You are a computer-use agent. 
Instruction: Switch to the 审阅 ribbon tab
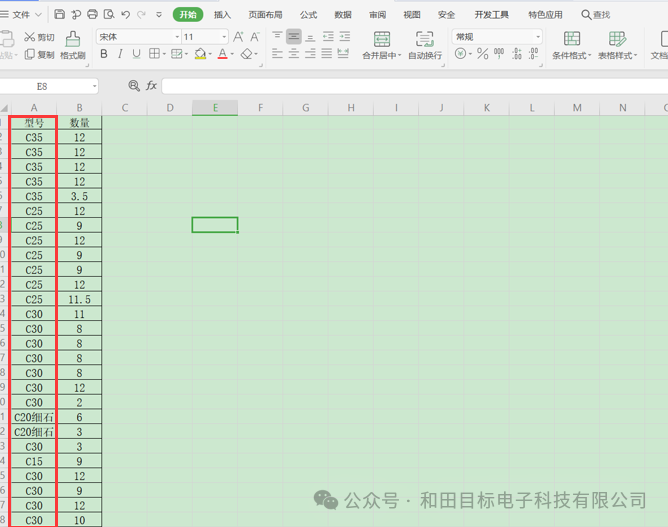(377, 15)
